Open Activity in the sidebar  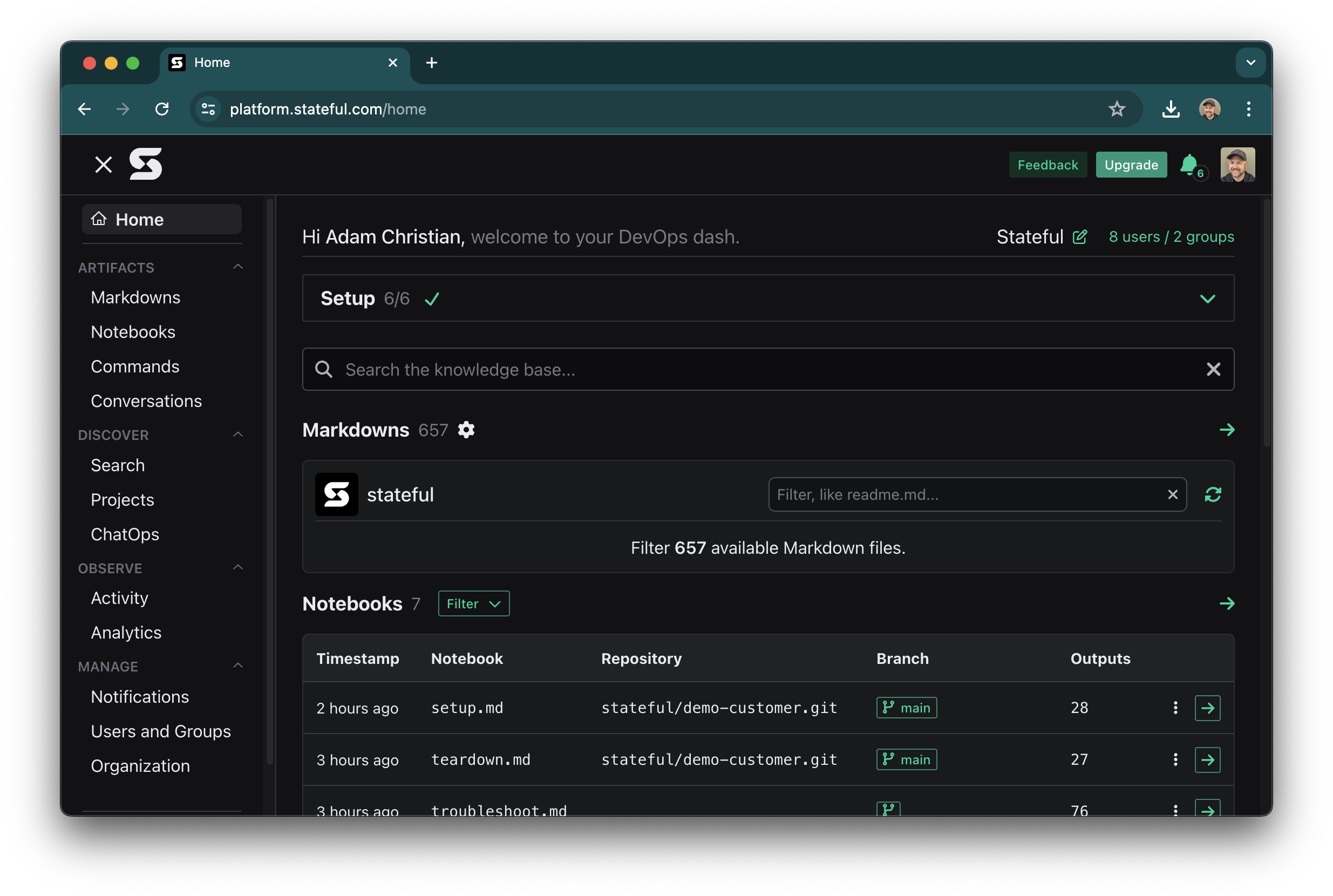[119, 598]
